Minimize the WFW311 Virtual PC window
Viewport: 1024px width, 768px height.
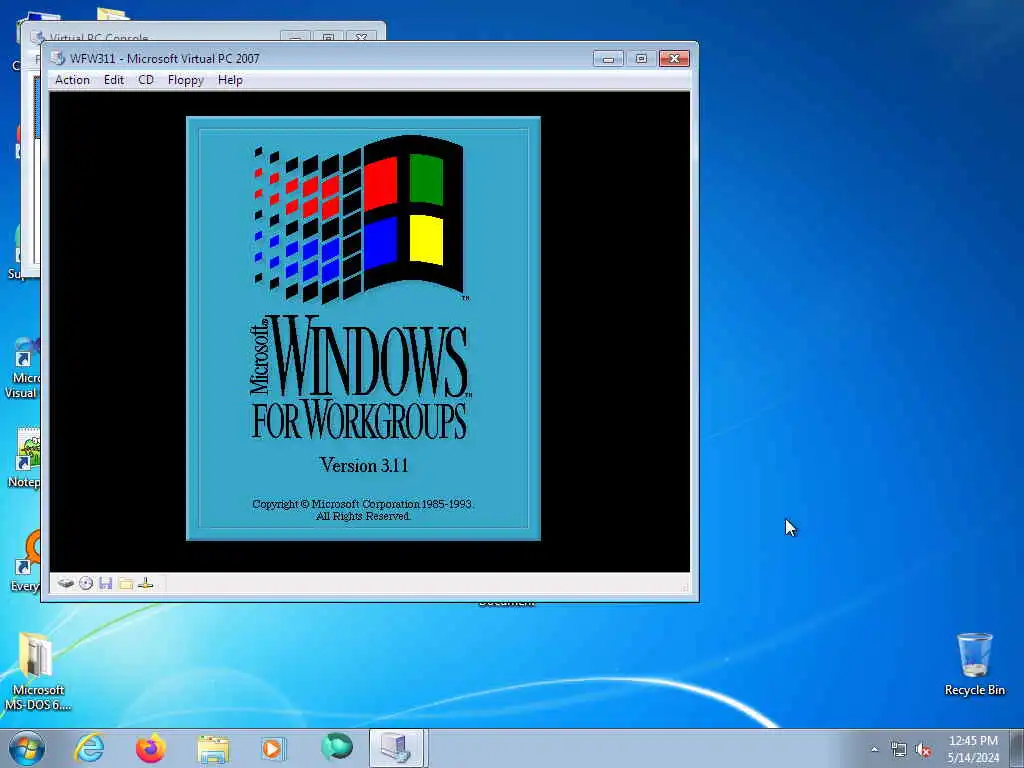tap(608, 59)
